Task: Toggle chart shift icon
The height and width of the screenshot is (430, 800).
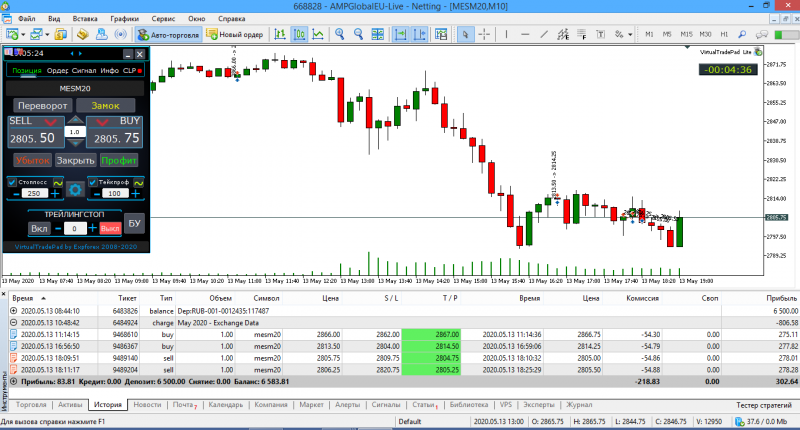Action: pyautogui.click(x=419, y=34)
